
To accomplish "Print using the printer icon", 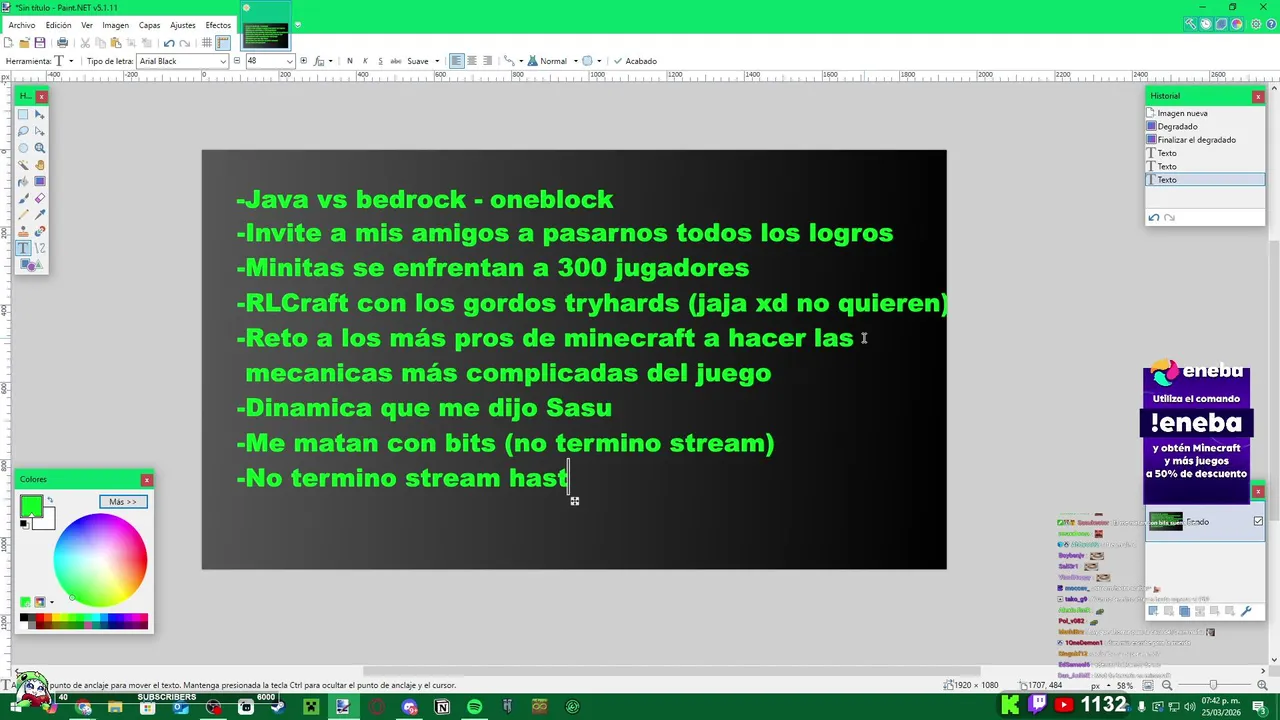I will pos(62,43).
